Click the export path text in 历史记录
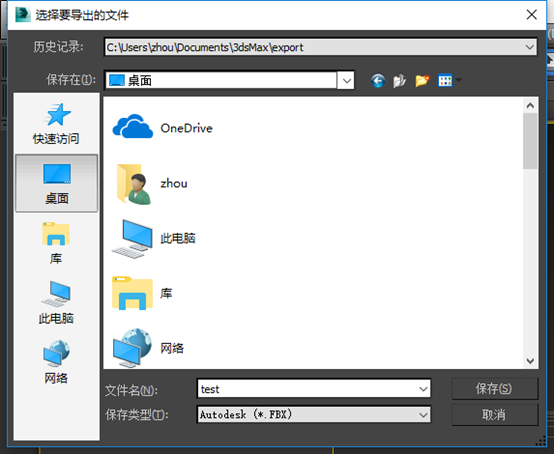The width and height of the screenshot is (554, 454). click(205, 47)
